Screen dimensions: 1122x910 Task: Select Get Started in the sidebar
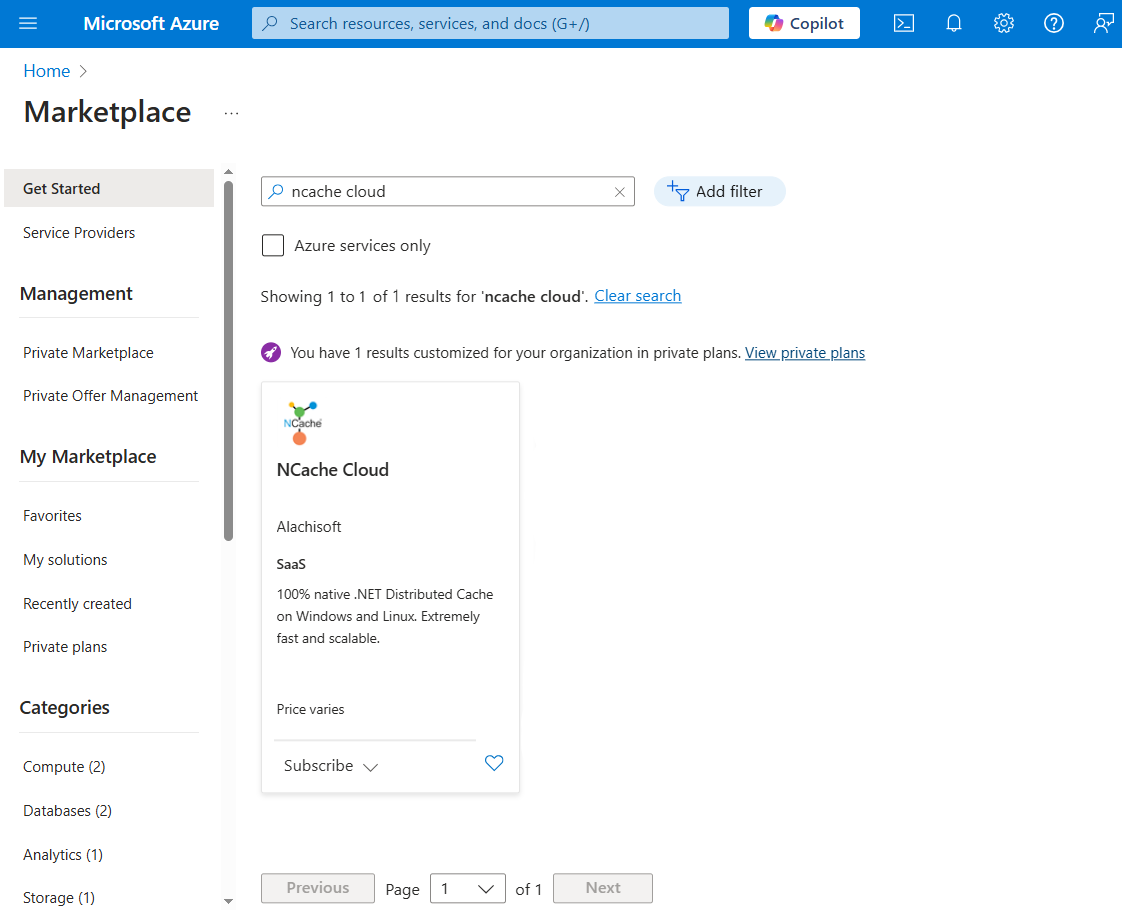click(109, 188)
